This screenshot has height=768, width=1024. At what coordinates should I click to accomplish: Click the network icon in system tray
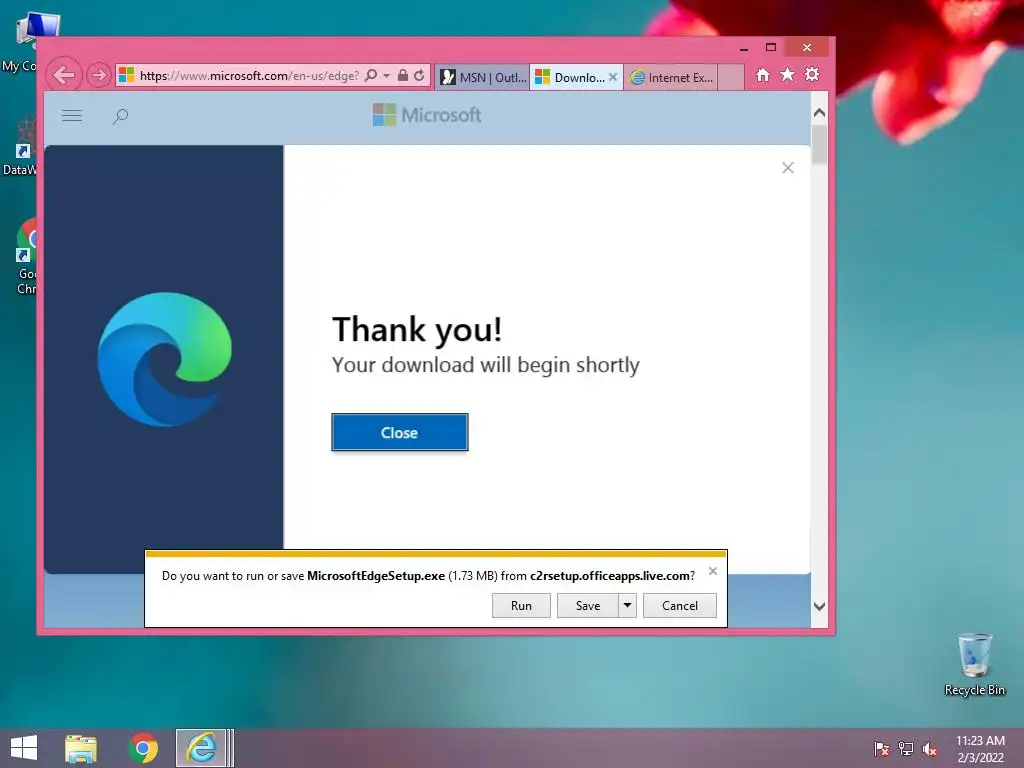906,748
